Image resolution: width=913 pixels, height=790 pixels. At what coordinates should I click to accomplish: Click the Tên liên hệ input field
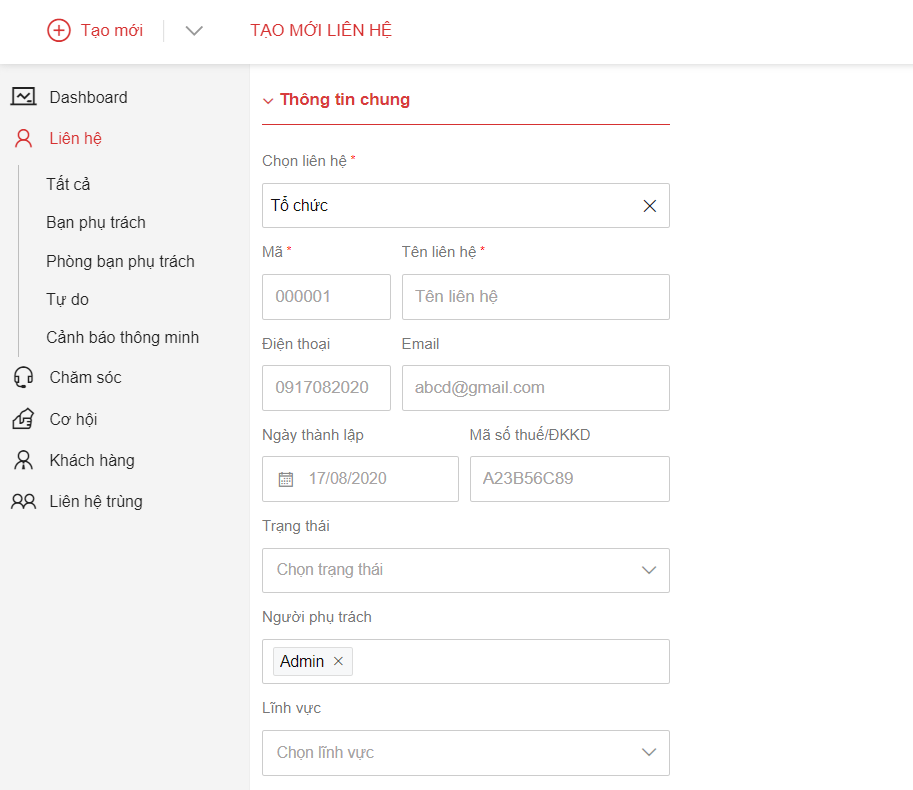(x=535, y=297)
